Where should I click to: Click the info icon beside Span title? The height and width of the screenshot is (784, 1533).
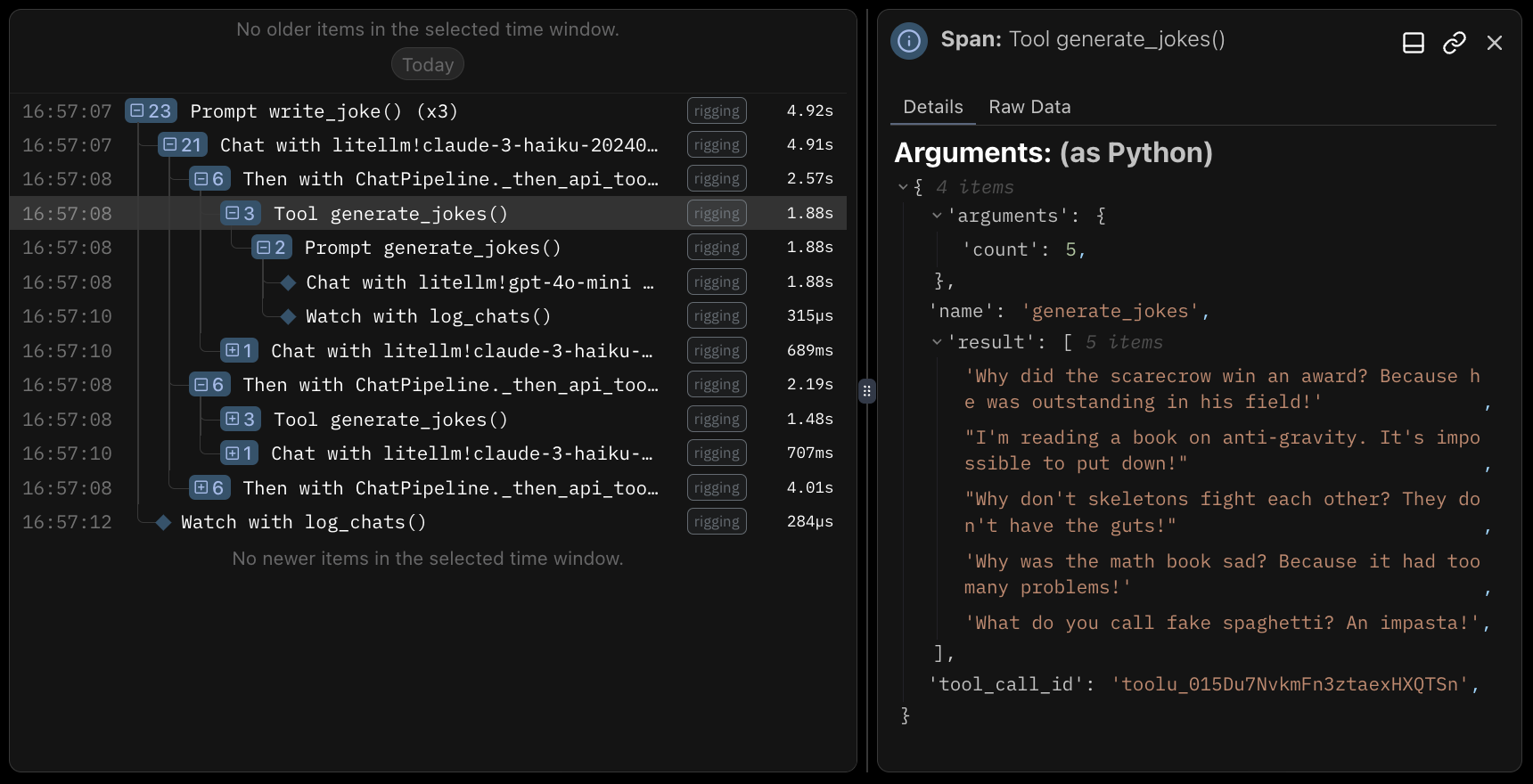point(909,41)
